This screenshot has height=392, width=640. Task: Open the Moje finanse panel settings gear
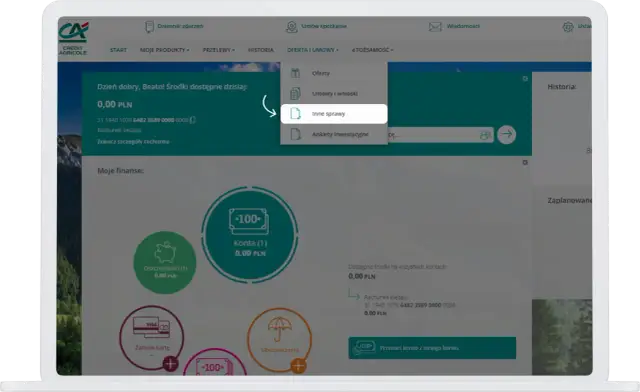[x=525, y=163]
